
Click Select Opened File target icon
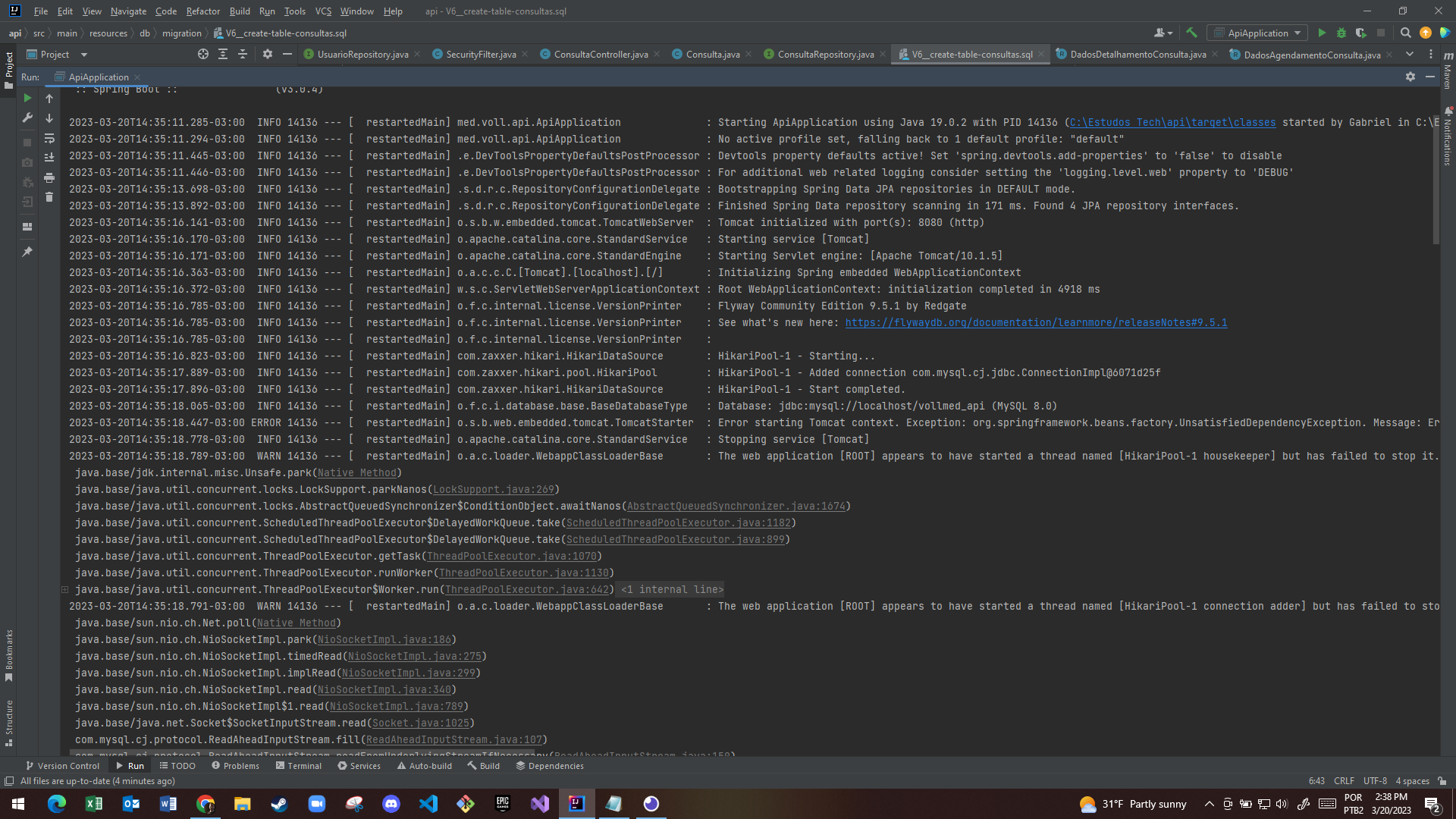tap(202, 54)
